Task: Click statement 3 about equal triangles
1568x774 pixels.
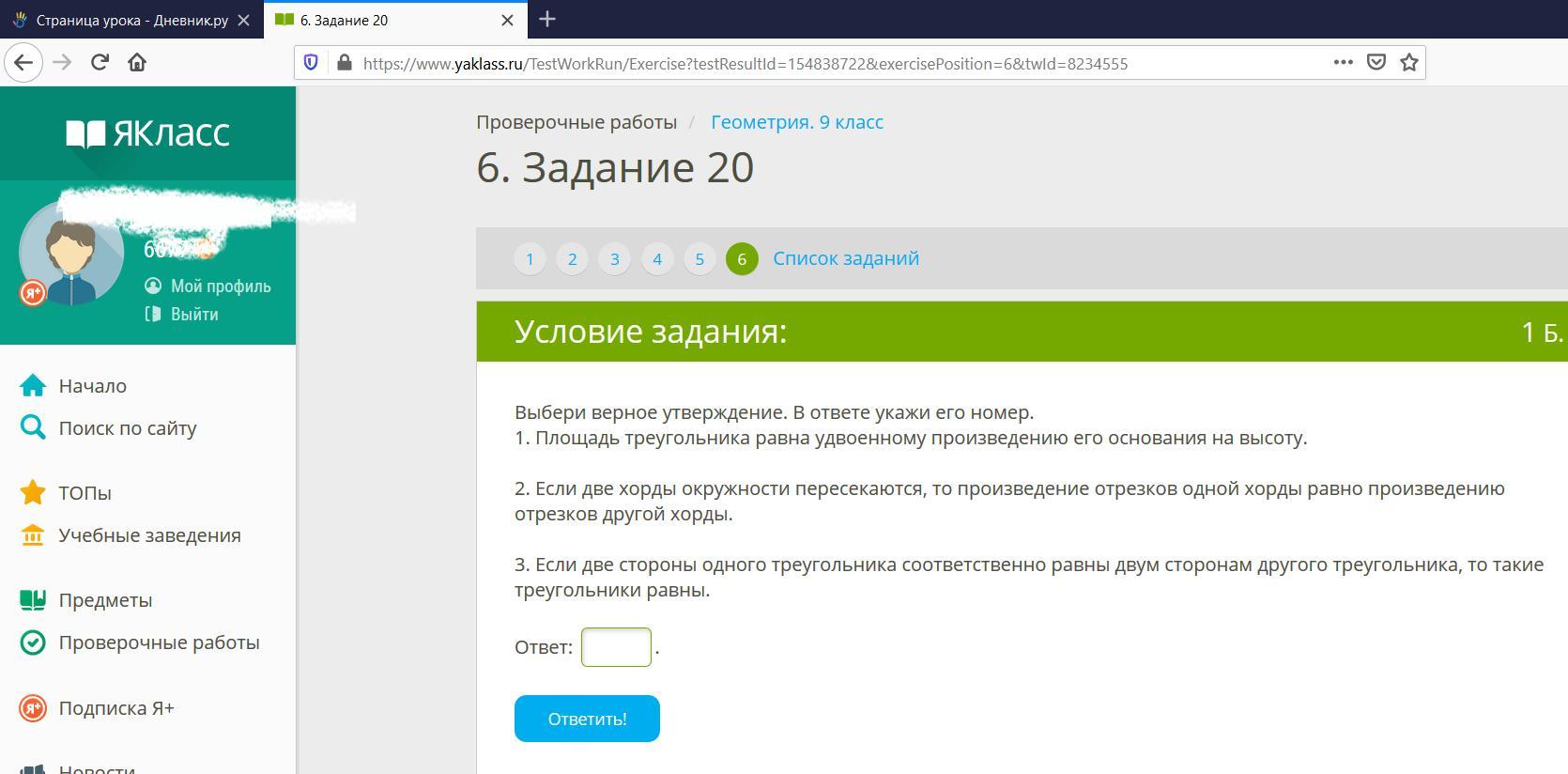Action: 1029,577
